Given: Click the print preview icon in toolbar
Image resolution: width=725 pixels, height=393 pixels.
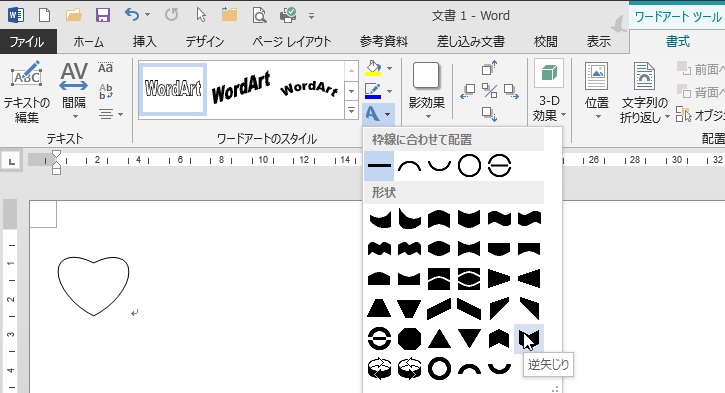Looking at the screenshot, I should click(259, 15).
